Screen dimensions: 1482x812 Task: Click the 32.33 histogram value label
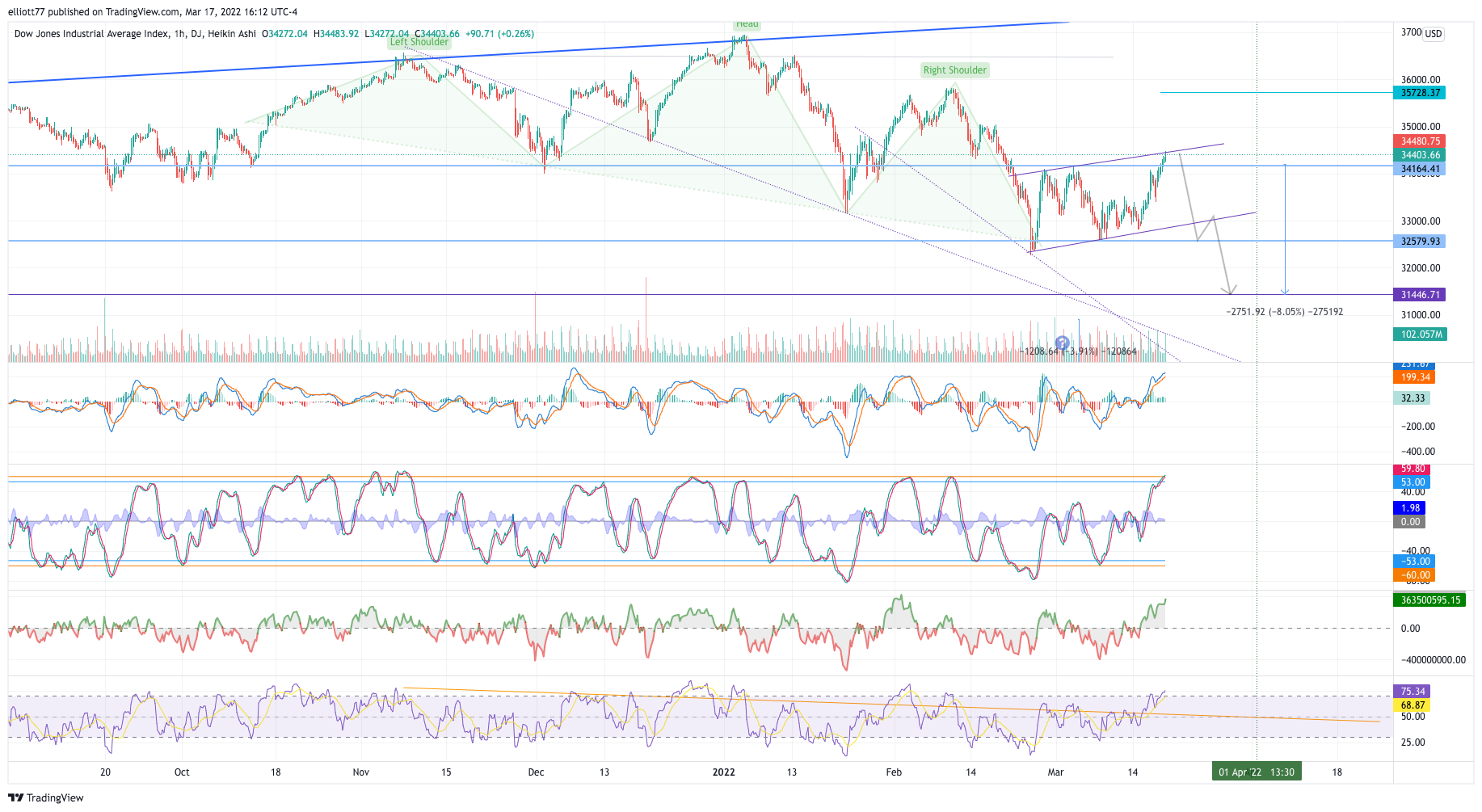click(x=1412, y=398)
